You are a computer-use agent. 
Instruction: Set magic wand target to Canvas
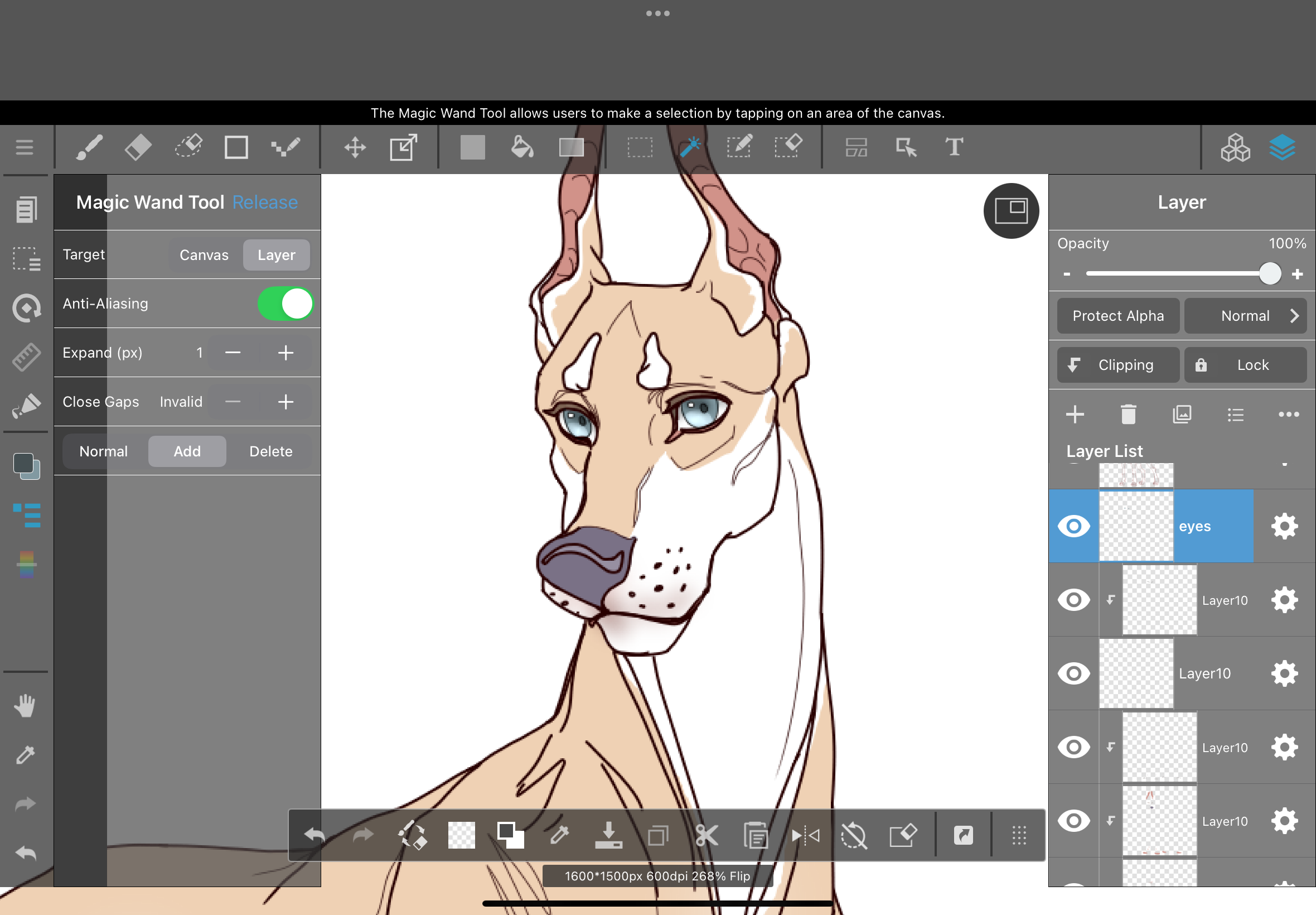tap(204, 255)
